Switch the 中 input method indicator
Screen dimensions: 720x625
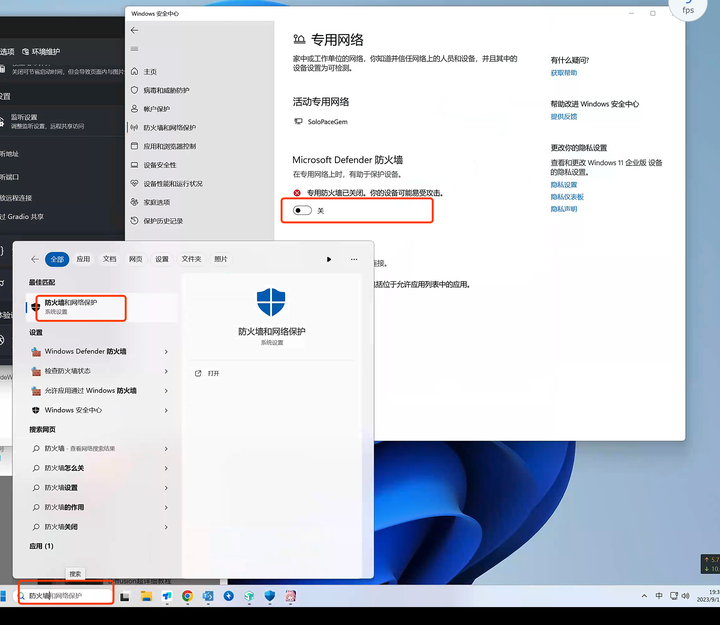(x=659, y=596)
